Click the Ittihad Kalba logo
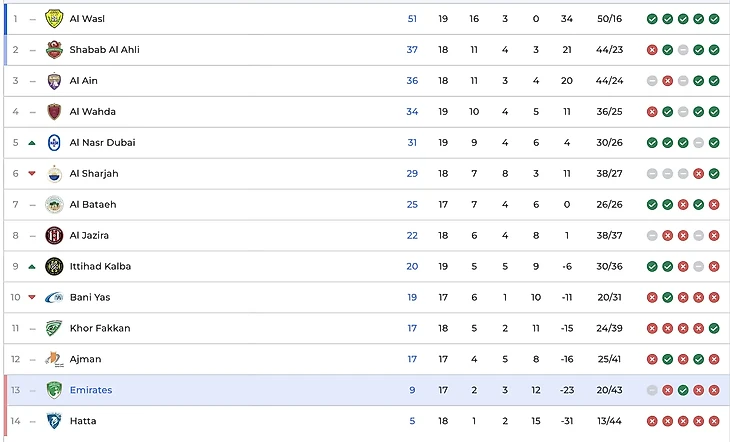 (x=54, y=266)
